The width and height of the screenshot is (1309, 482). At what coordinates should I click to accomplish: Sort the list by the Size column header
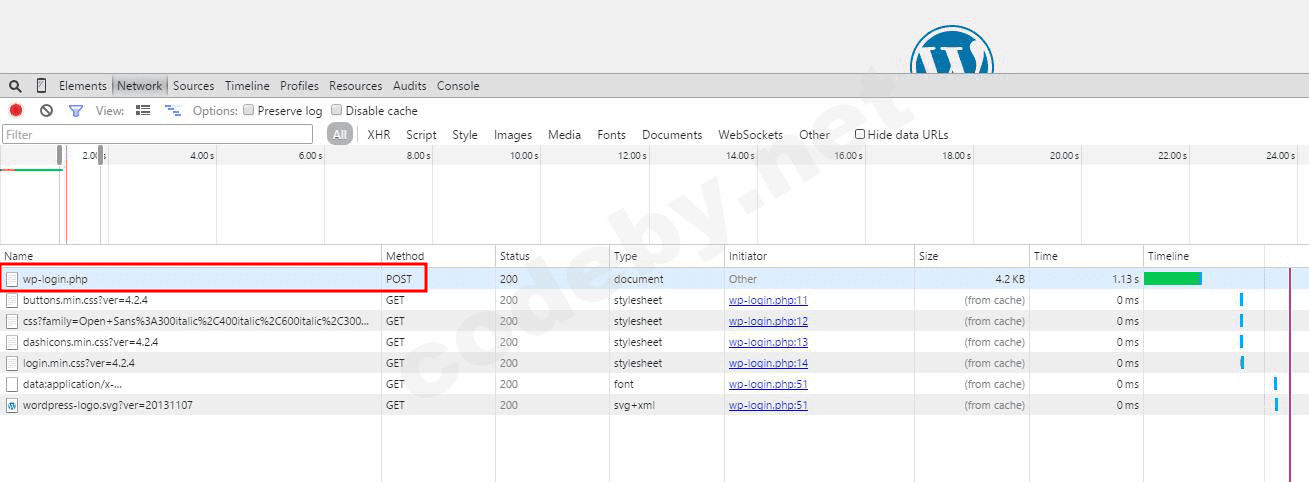(x=929, y=256)
